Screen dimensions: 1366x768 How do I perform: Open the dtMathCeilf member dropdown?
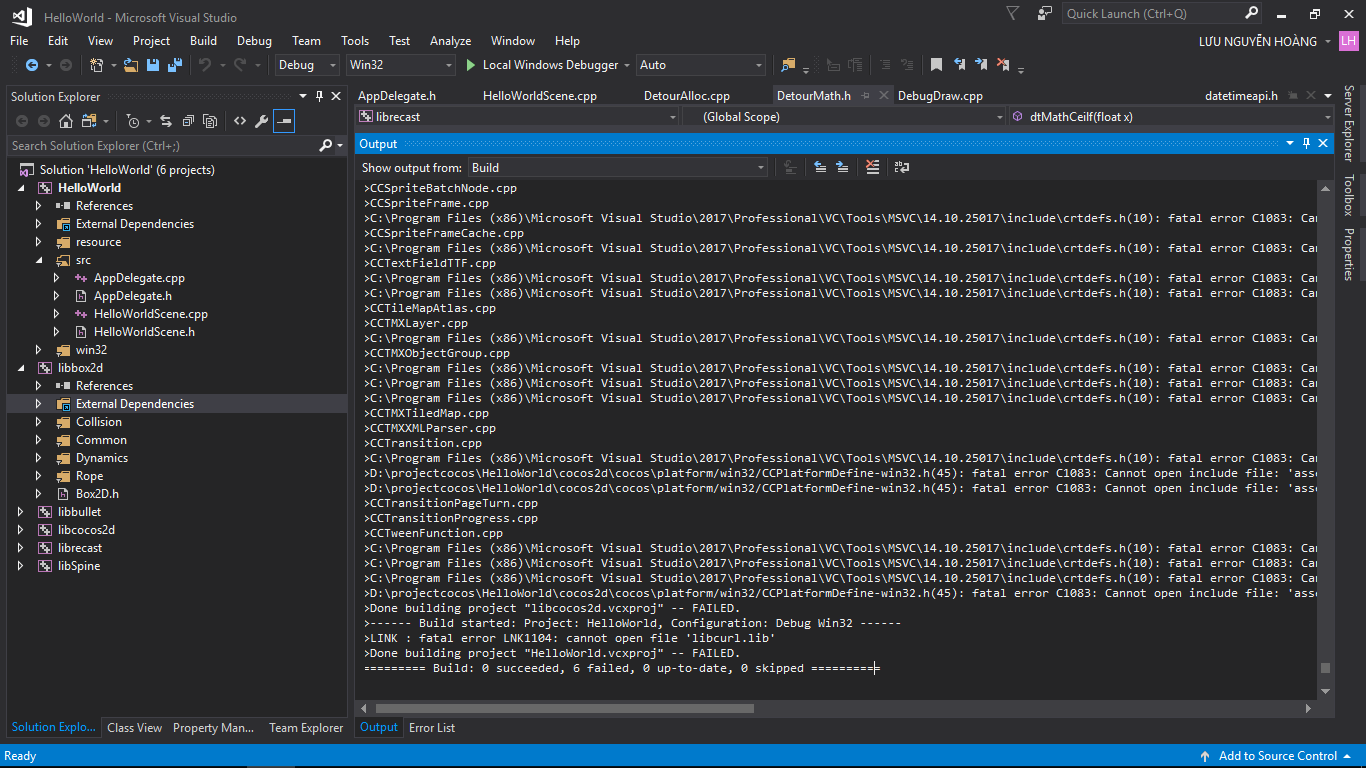click(x=1172, y=117)
